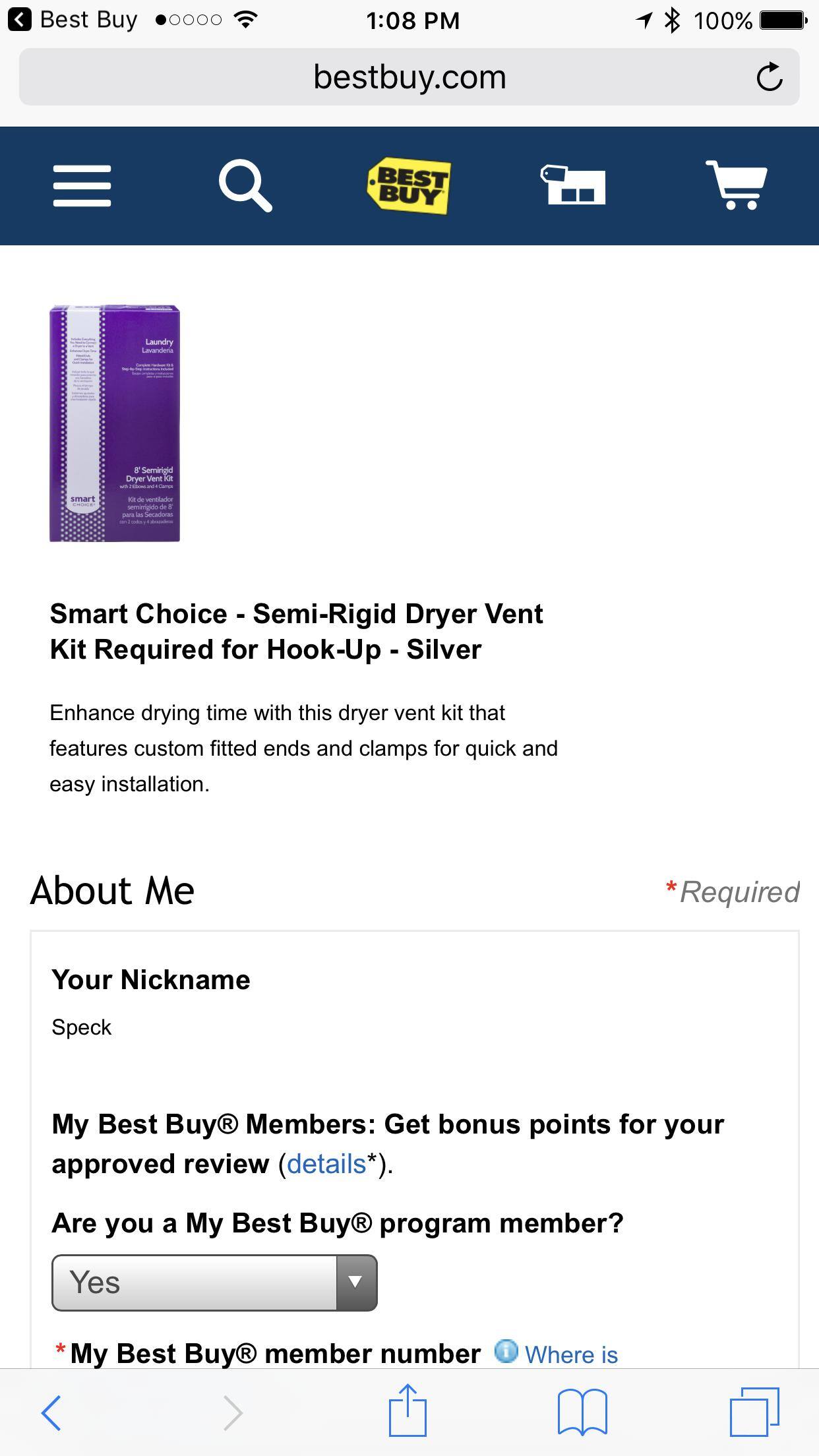Go to the Best Buy logo home
This screenshot has width=819, height=1456.
pos(409,186)
